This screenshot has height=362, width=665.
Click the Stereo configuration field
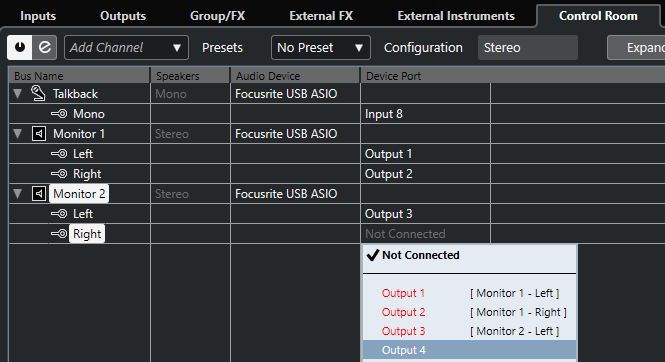[x=528, y=47]
